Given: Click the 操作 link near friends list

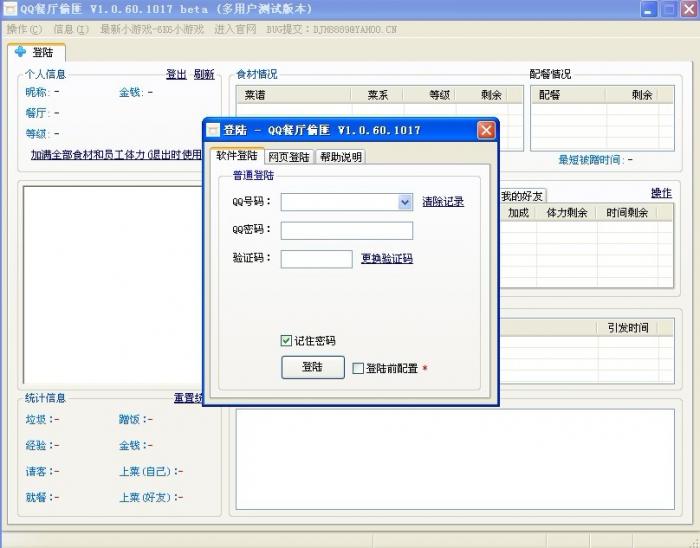Looking at the screenshot, I should coord(661,193).
